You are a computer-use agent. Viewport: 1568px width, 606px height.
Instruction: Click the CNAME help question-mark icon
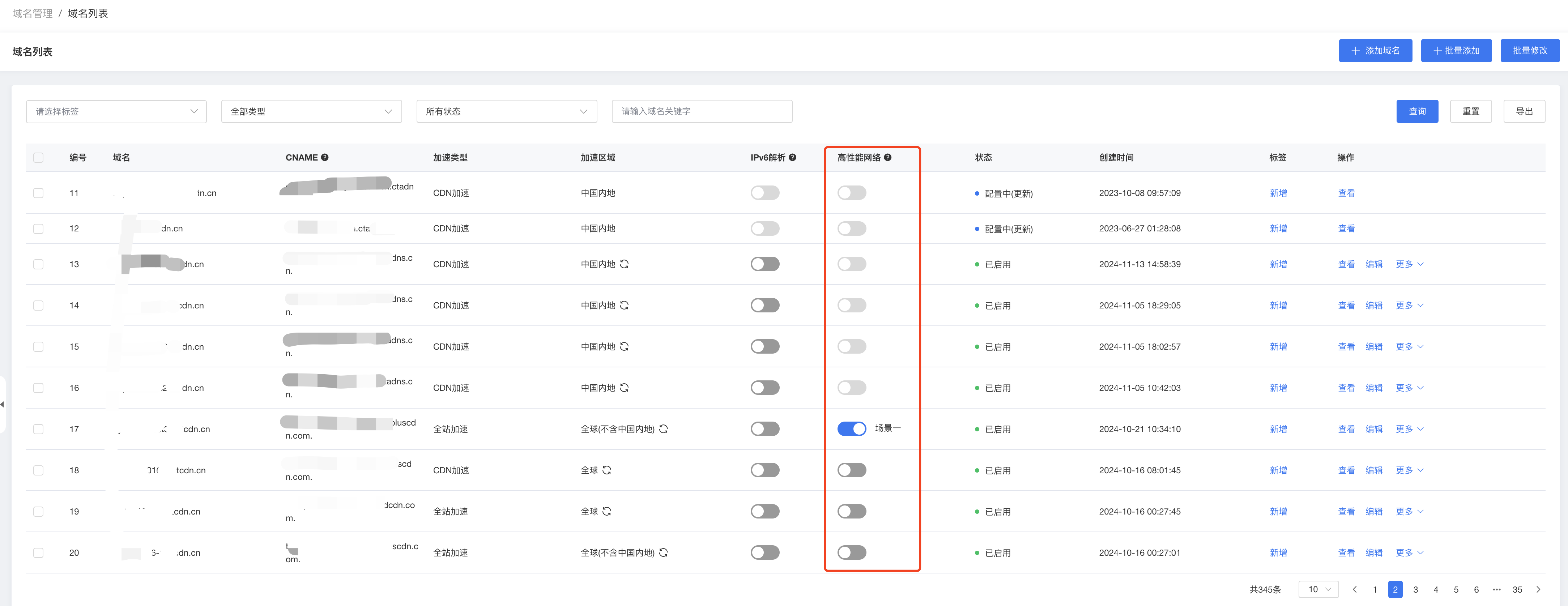(x=324, y=158)
